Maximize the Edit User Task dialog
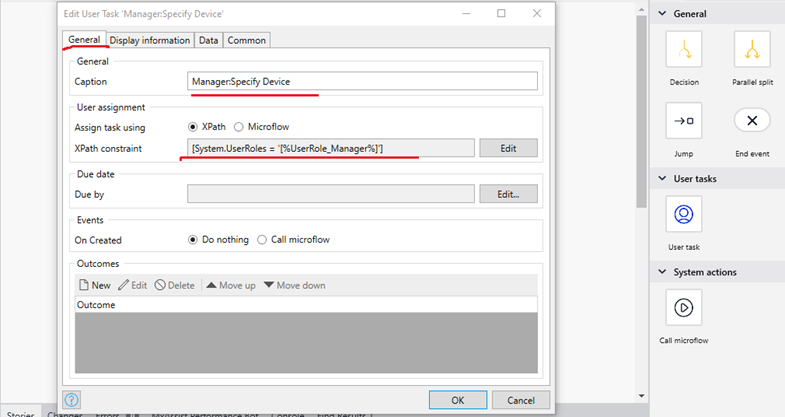Viewport: 785px width, 417px height. (501, 14)
